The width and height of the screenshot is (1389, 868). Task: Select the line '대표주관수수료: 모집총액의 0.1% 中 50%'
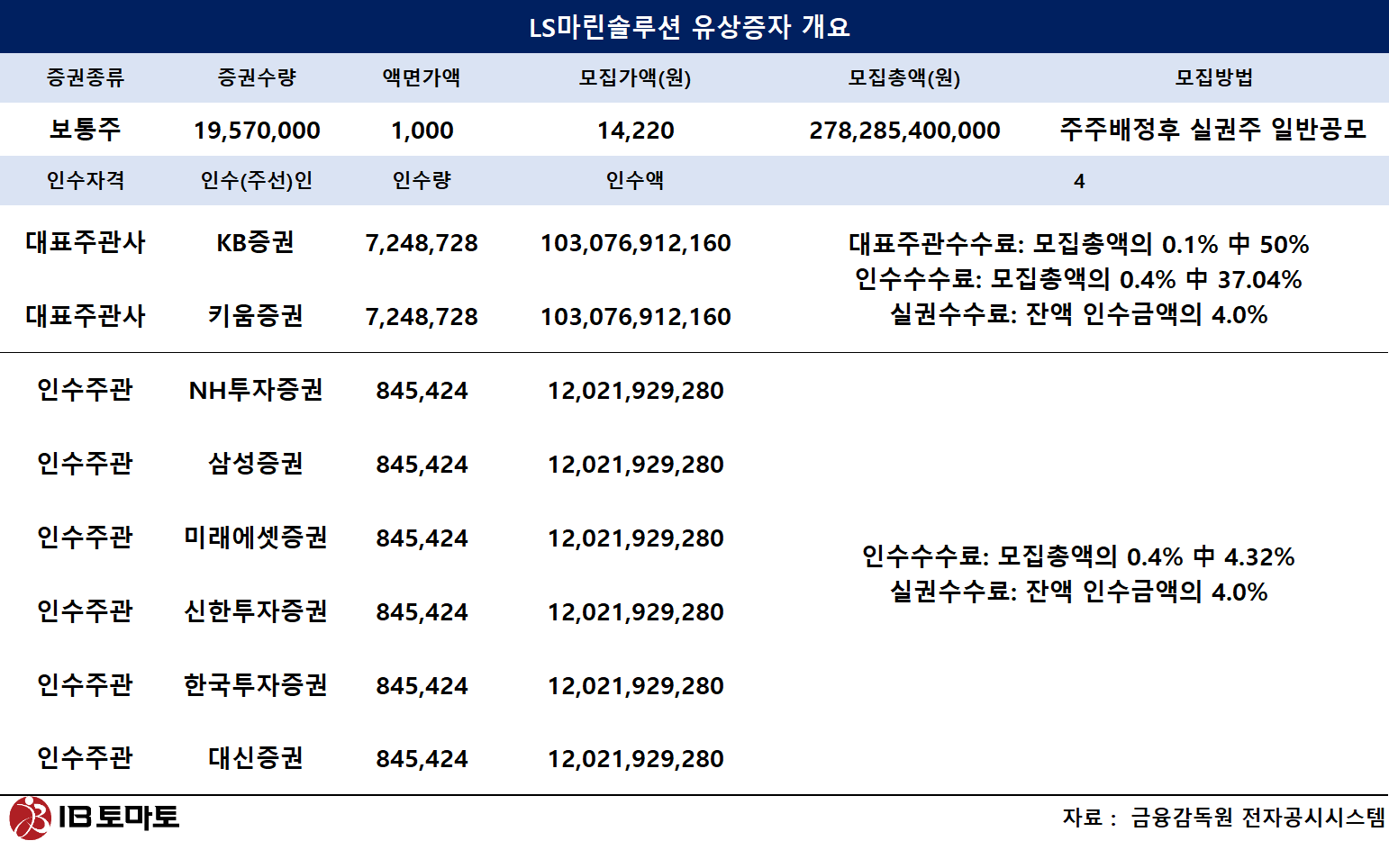coord(1078,244)
